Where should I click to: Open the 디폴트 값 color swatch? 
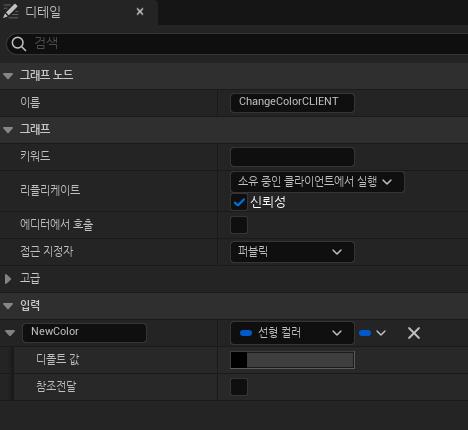click(292, 360)
